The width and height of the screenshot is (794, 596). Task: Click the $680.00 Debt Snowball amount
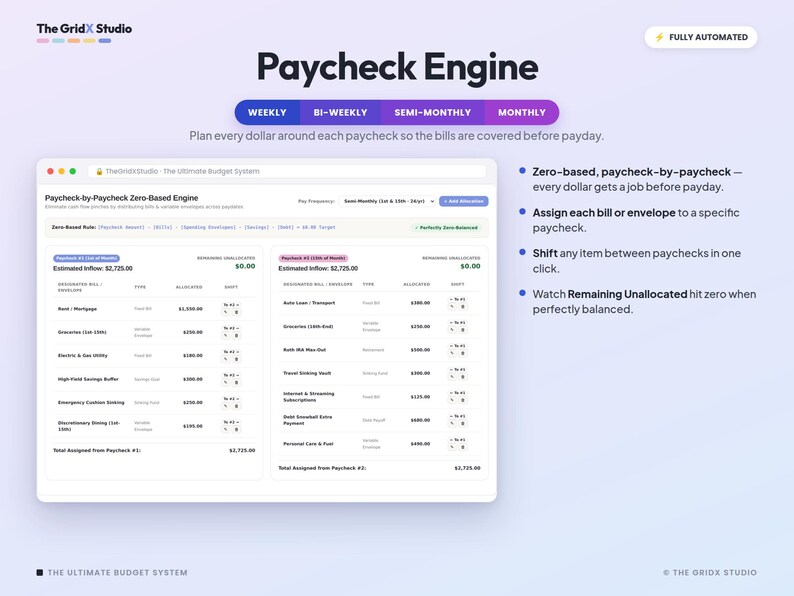click(x=420, y=420)
